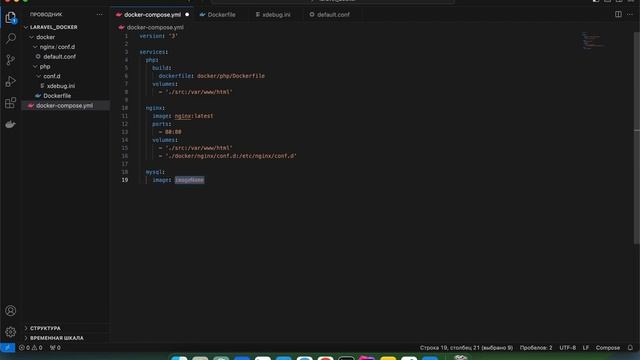Open the Manage settings gear
Viewport: 640px width, 360px height.
[x=11, y=332]
